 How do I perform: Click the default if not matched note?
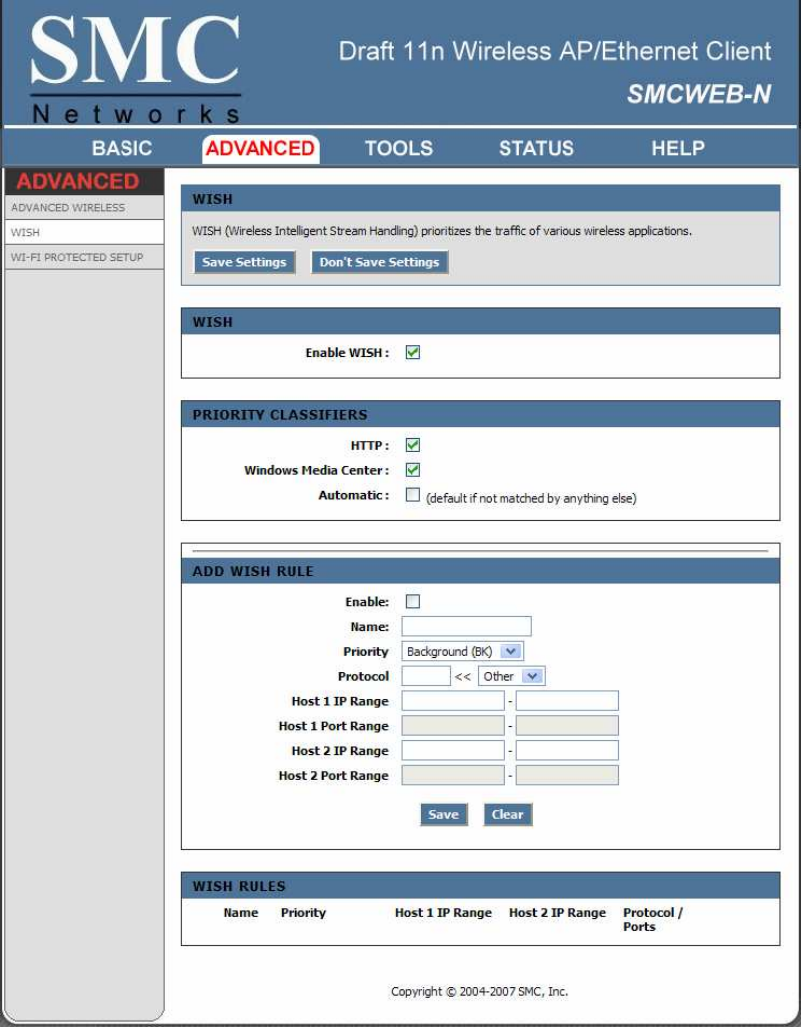pos(531,498)
